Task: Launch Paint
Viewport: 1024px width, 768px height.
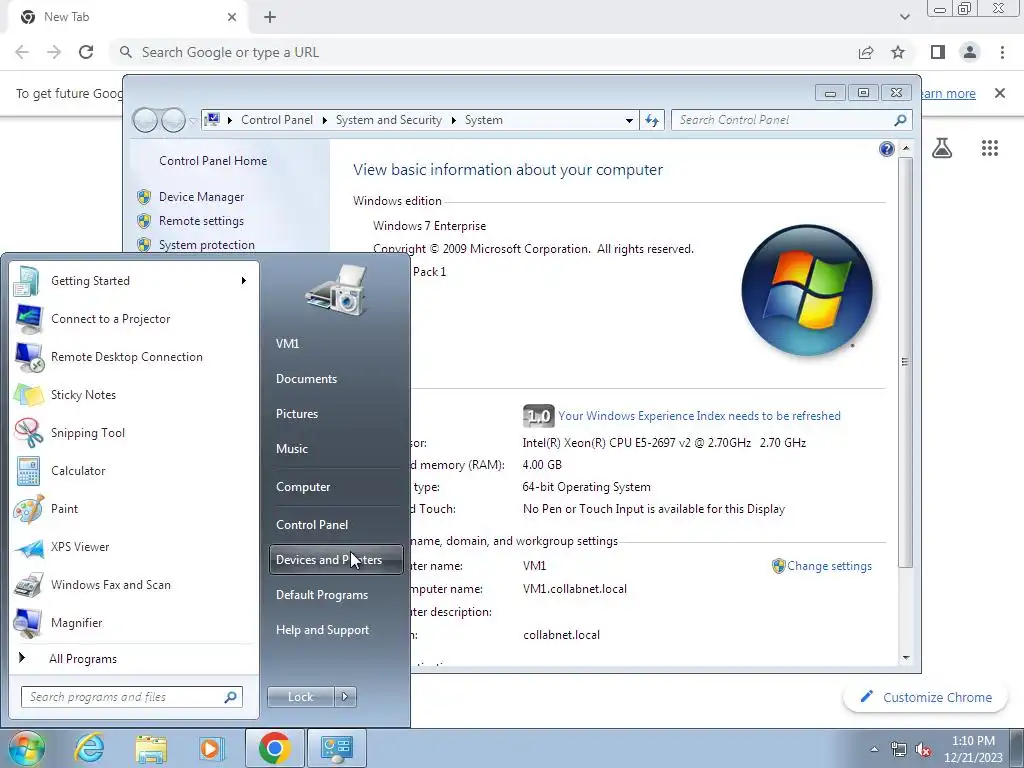Action: [134, 509]
